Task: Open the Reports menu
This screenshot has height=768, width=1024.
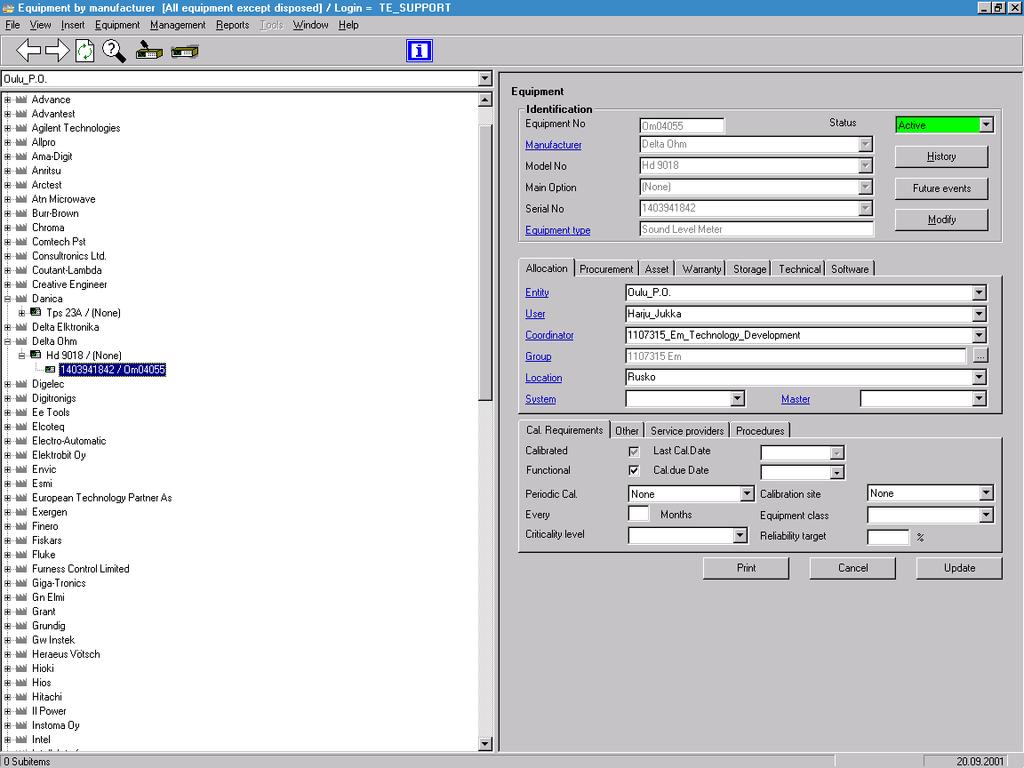Action: (x=232, y=25)
